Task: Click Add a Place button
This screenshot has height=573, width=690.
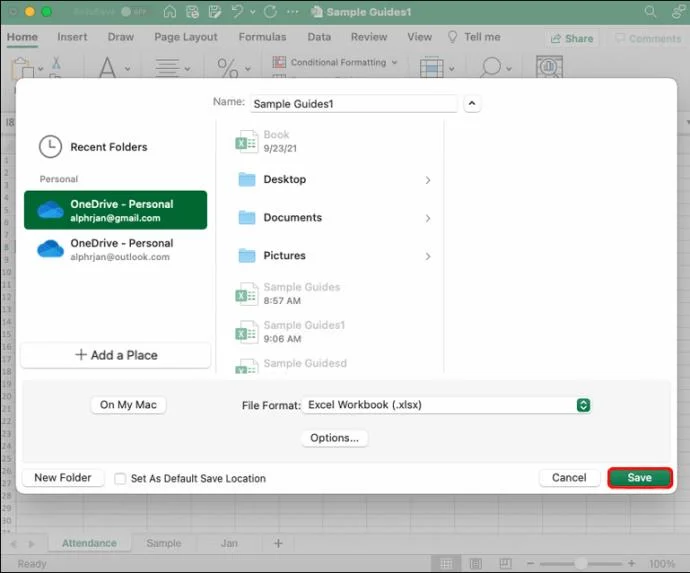Action: tap(116, 355)
